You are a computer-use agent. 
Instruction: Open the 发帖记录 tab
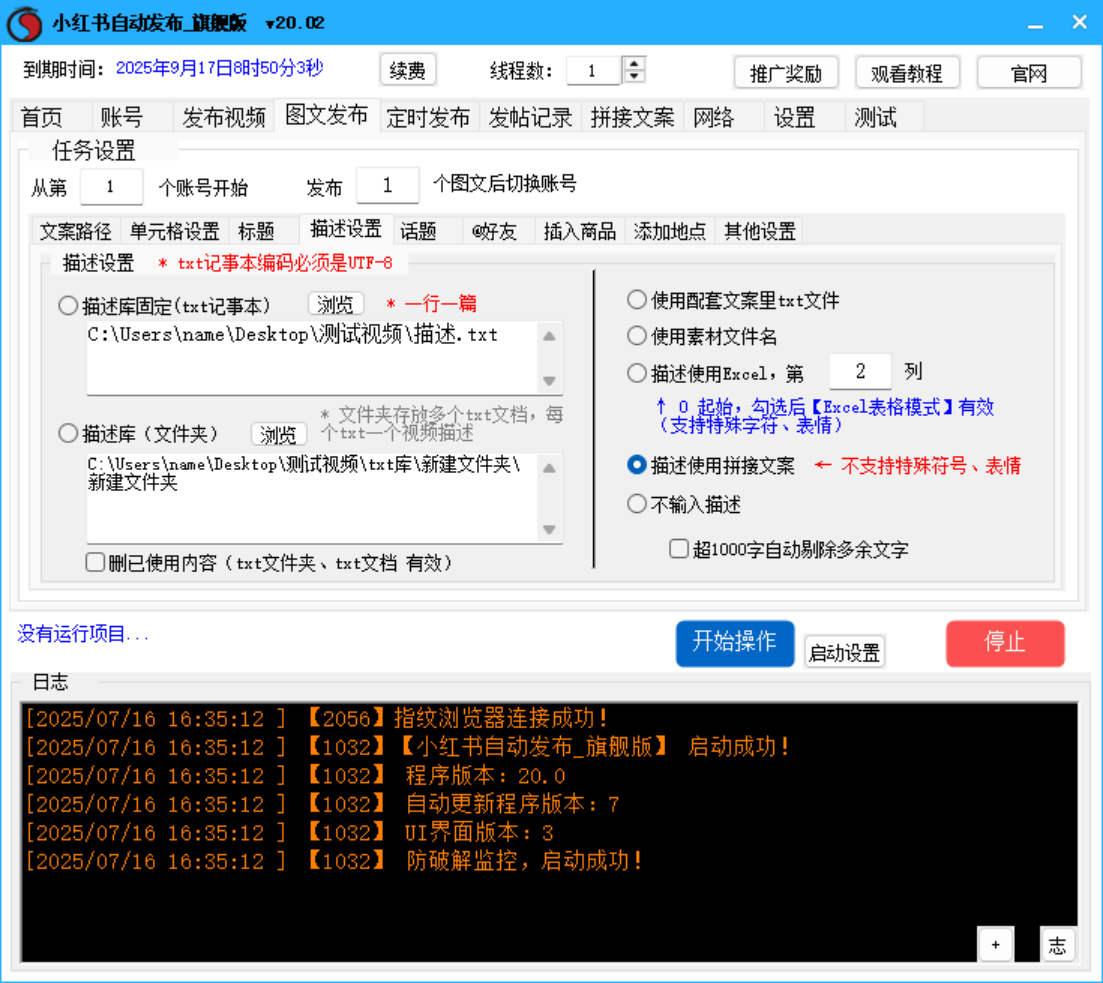530,117
